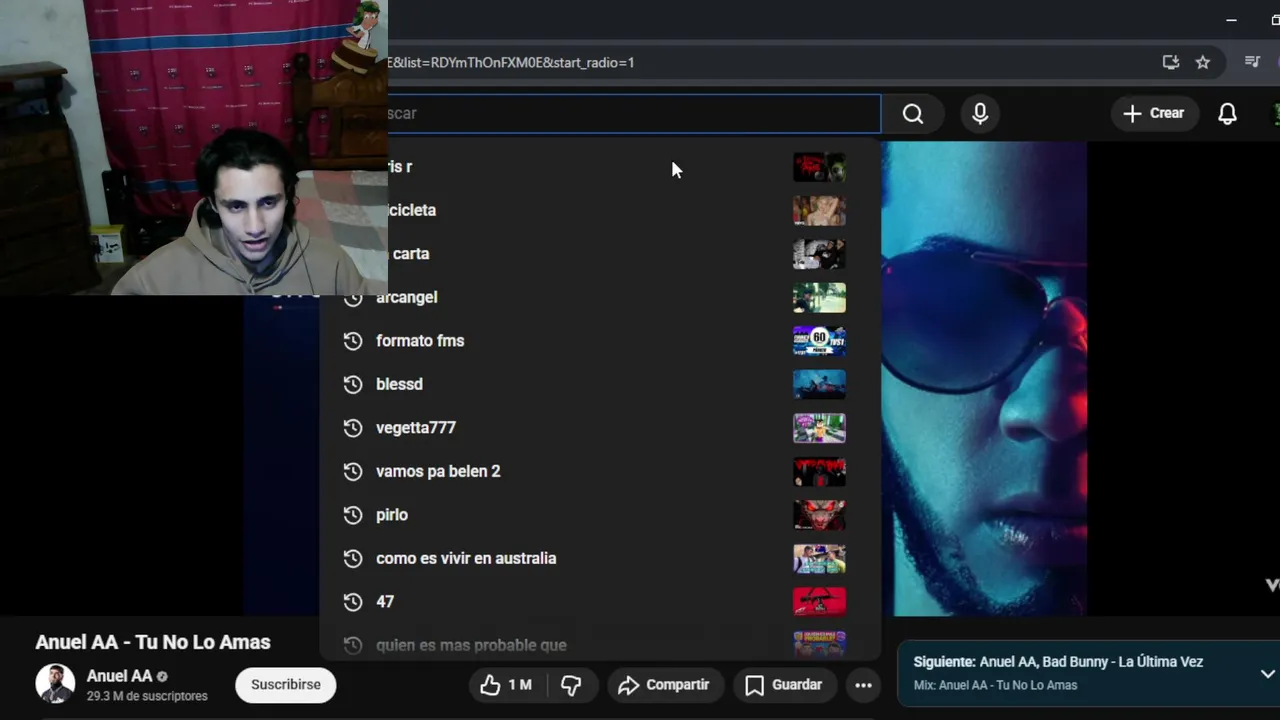Select the 'pirlo' search suggestion
Image resolution: width=1280 pixels, height=720 pixels.
(x=600, y=515)
